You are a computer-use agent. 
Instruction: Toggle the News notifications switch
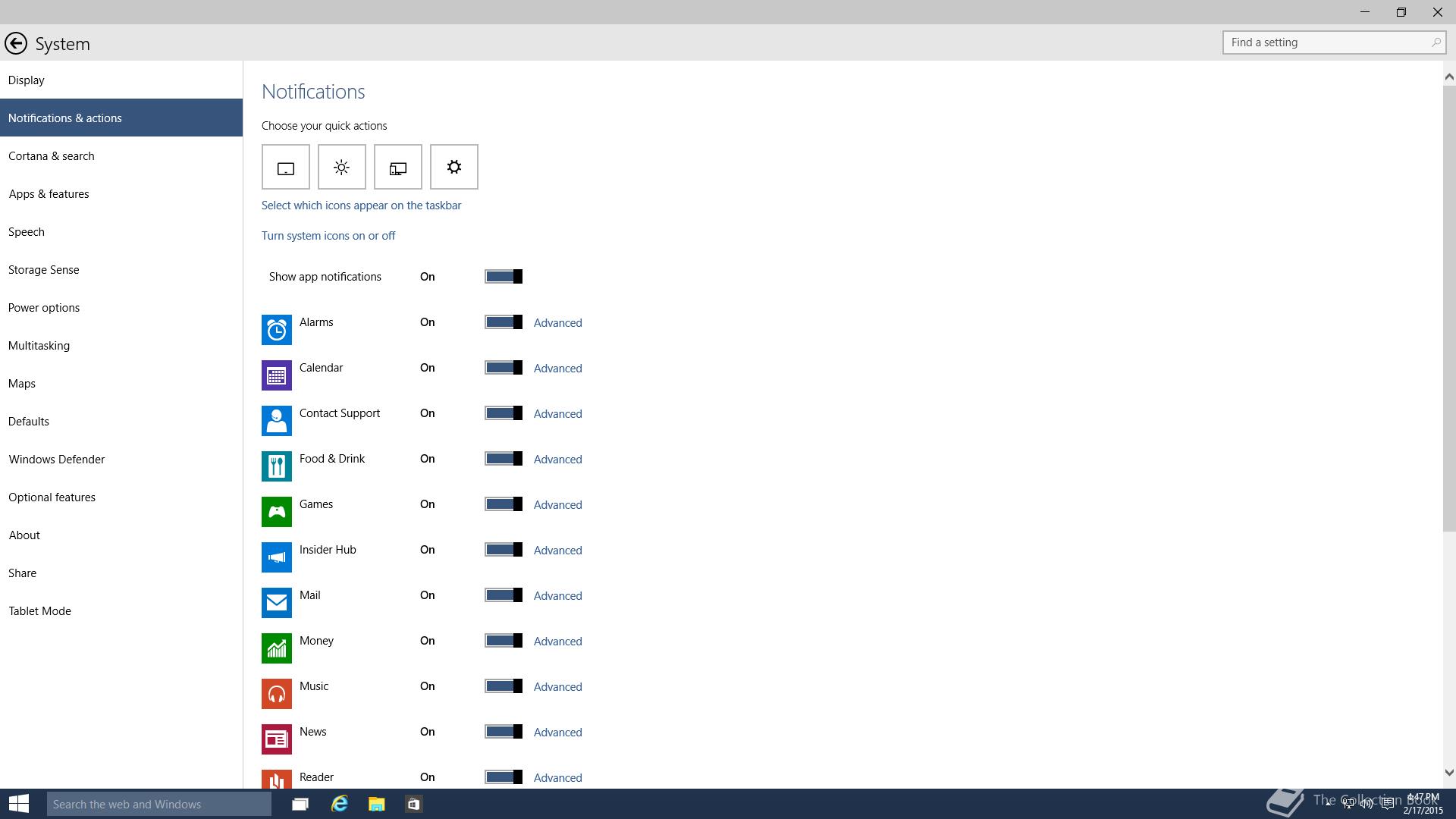click(x=504, y=732)
